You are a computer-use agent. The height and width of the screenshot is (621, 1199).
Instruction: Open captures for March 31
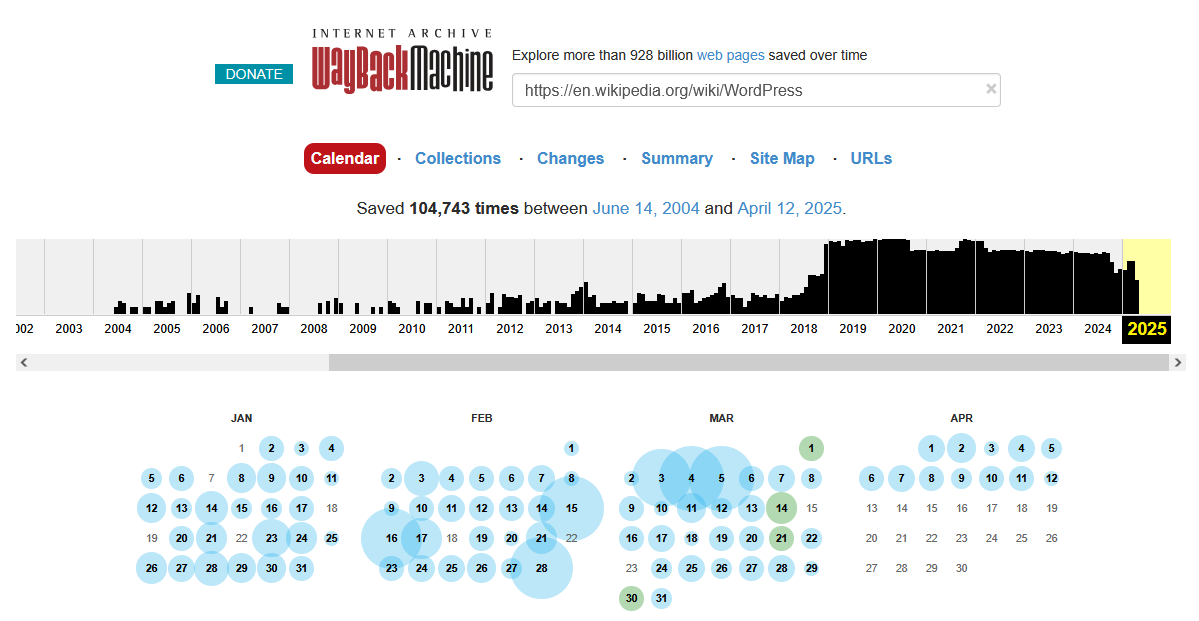click(x=661, y=598)
